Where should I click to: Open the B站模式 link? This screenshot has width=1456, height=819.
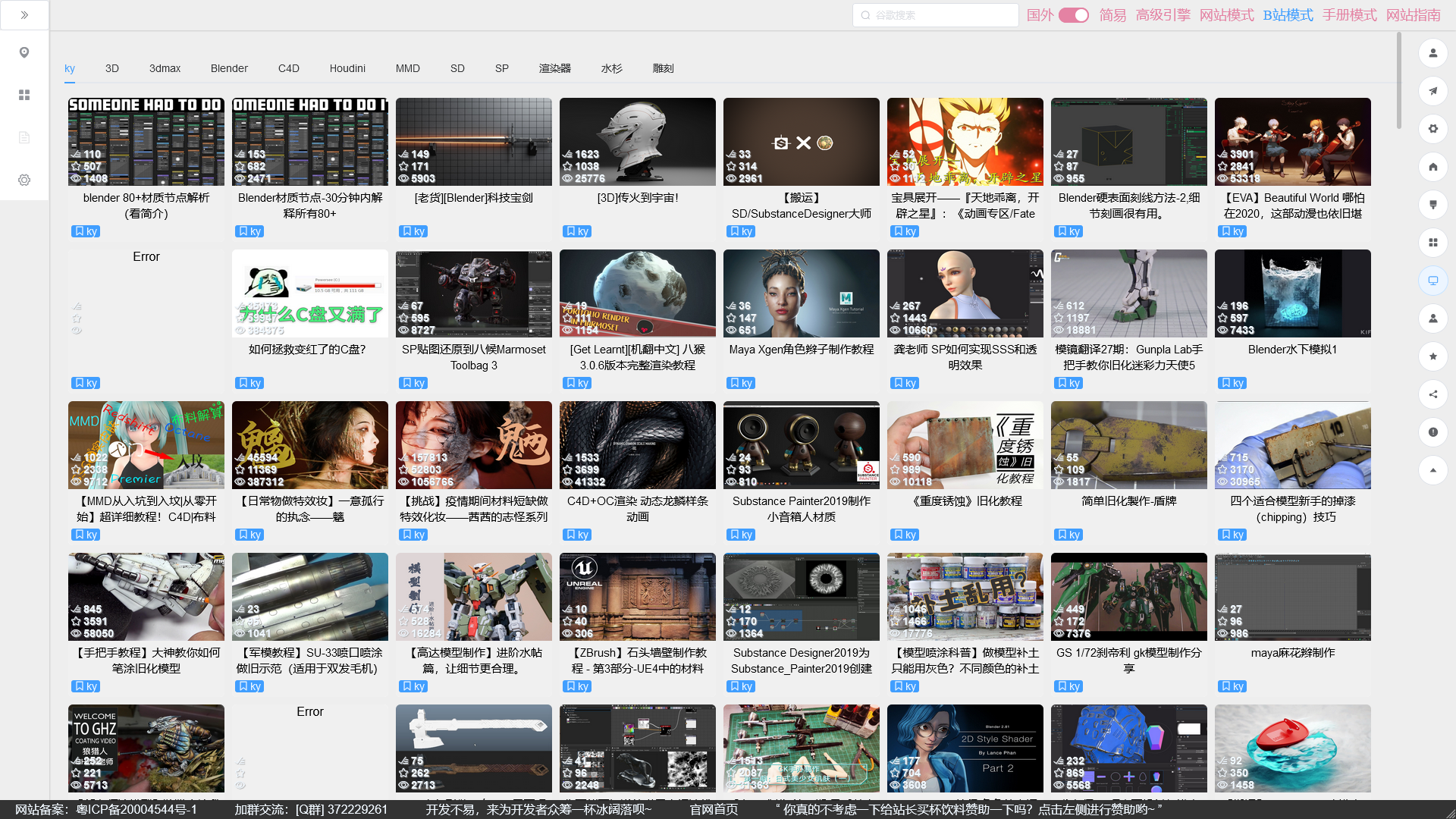pos(1288,15)
